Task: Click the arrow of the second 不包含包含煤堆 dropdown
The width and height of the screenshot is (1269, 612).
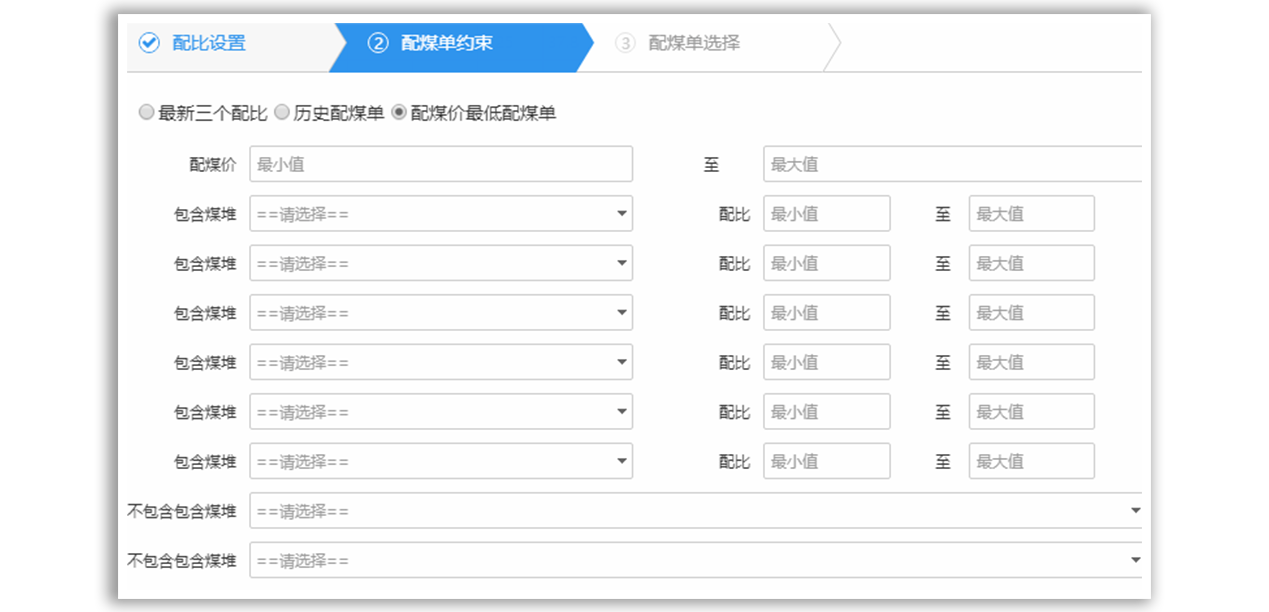Action: [x=1135, y=560]
